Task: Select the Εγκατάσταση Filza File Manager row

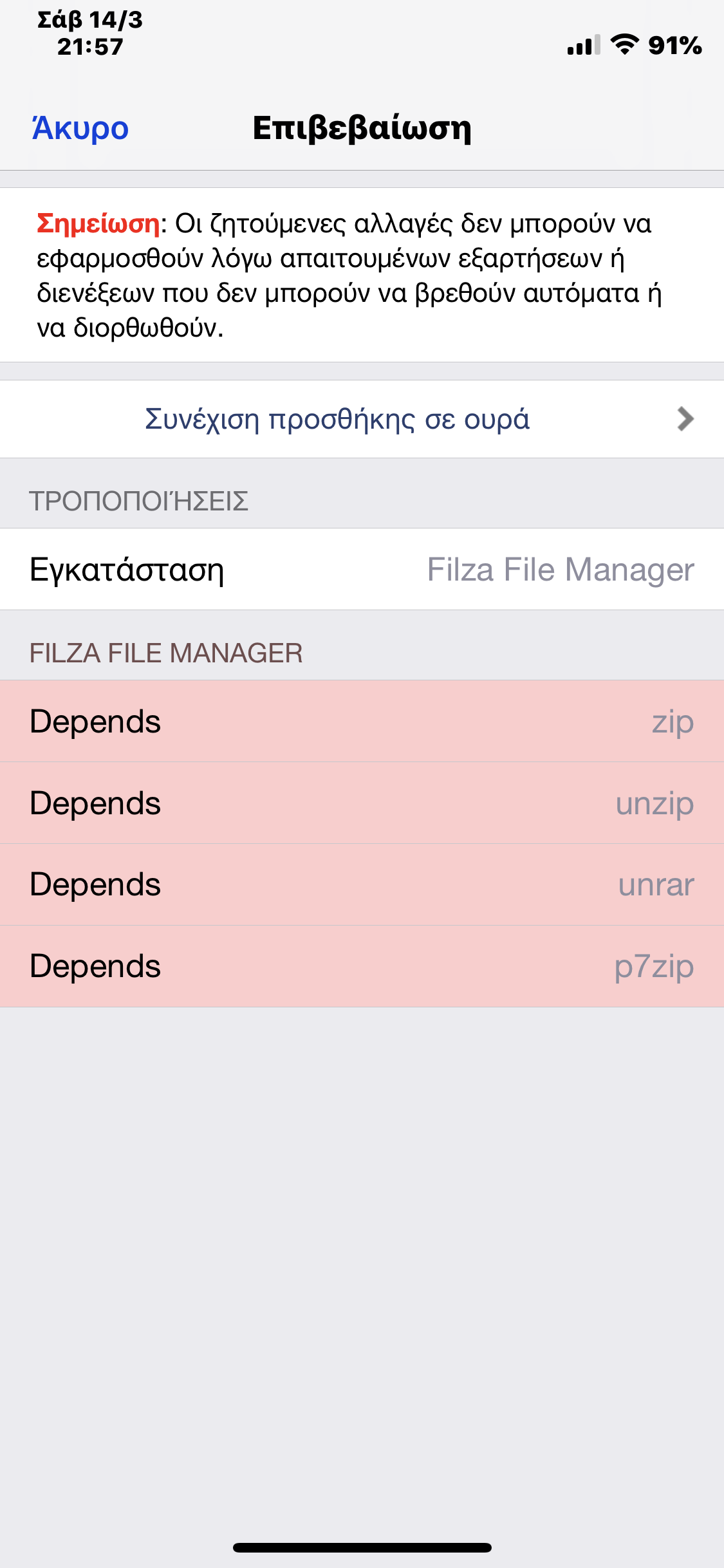Action: point(362,570)
